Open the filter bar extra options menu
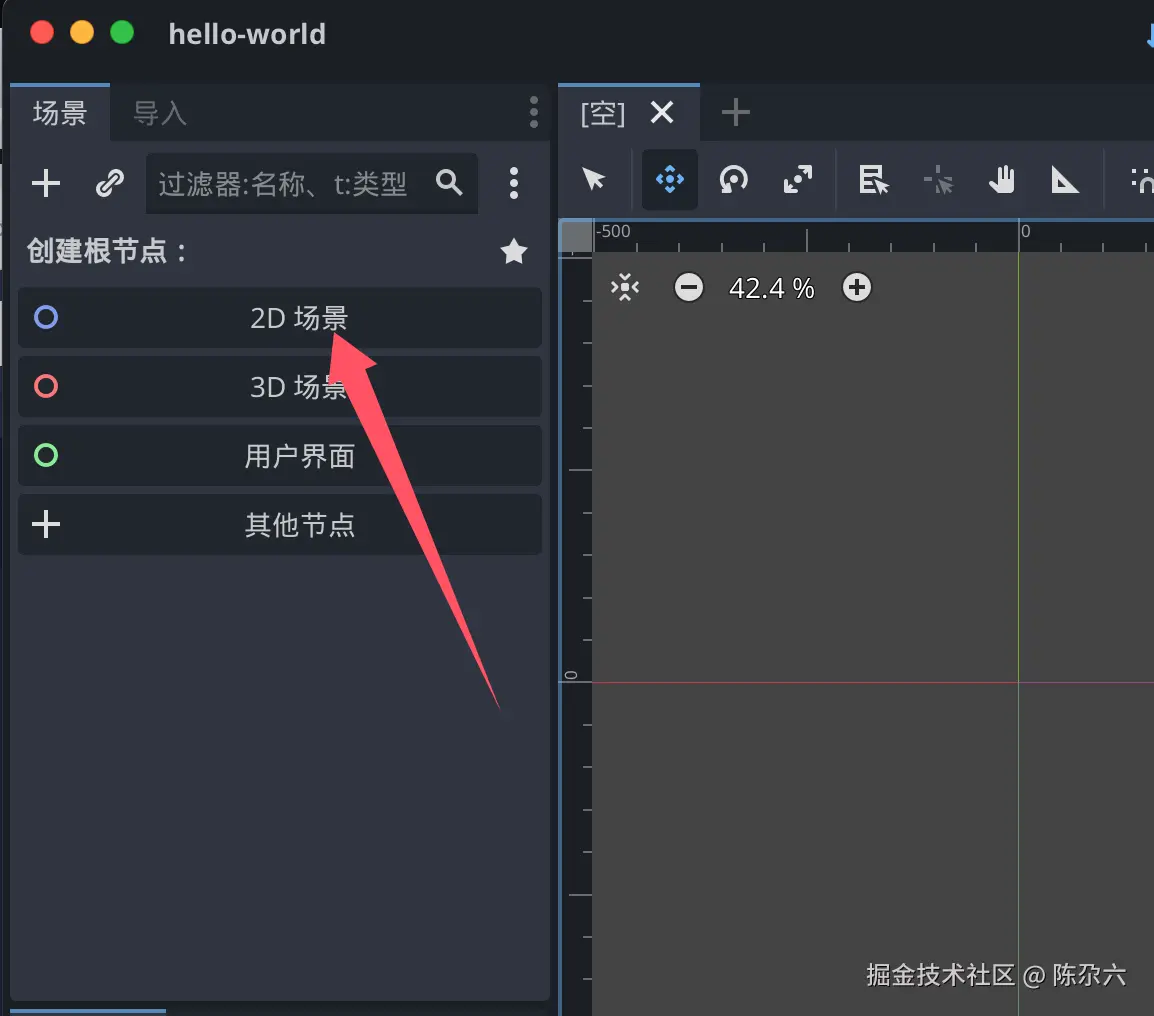The height and width of the screenshot is (1016, 1154). point(514,183)
